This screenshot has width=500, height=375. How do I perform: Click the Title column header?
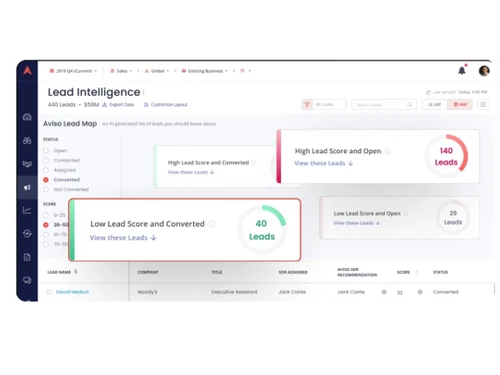point(217,272)
